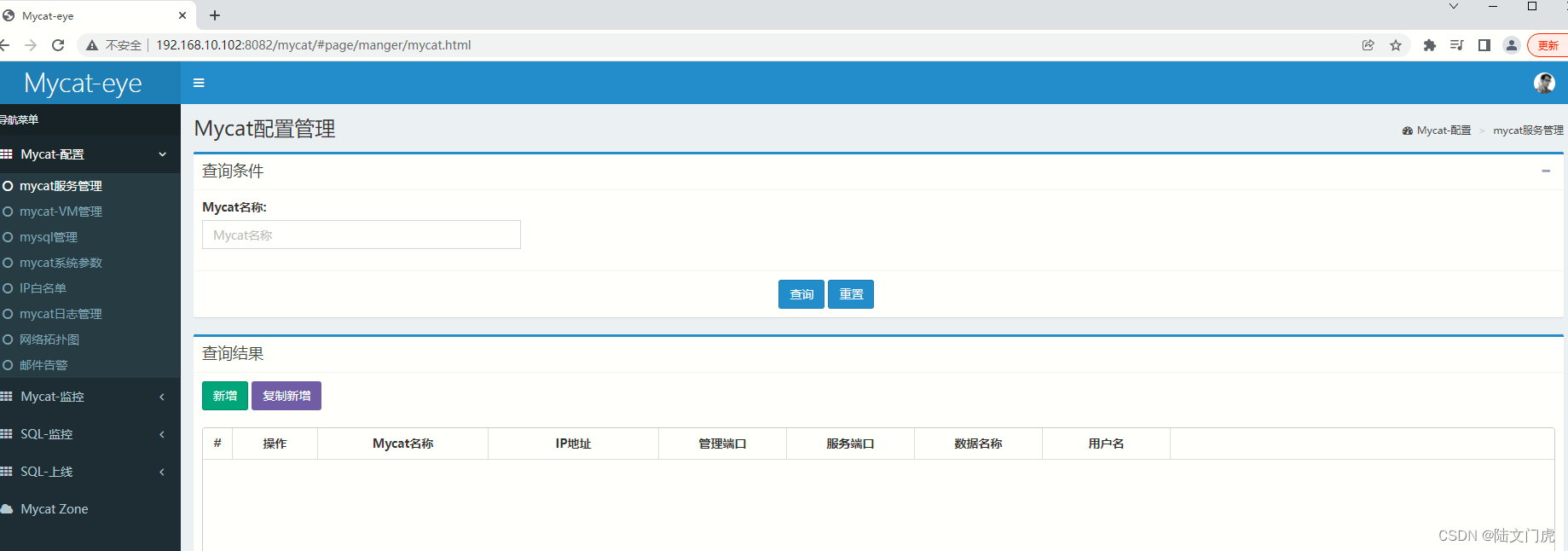Screen dimensions: 1568x551
Task: Click the circle icon beside 网络拓扑图
Action: pyautogui.click(x=8, y=339)
